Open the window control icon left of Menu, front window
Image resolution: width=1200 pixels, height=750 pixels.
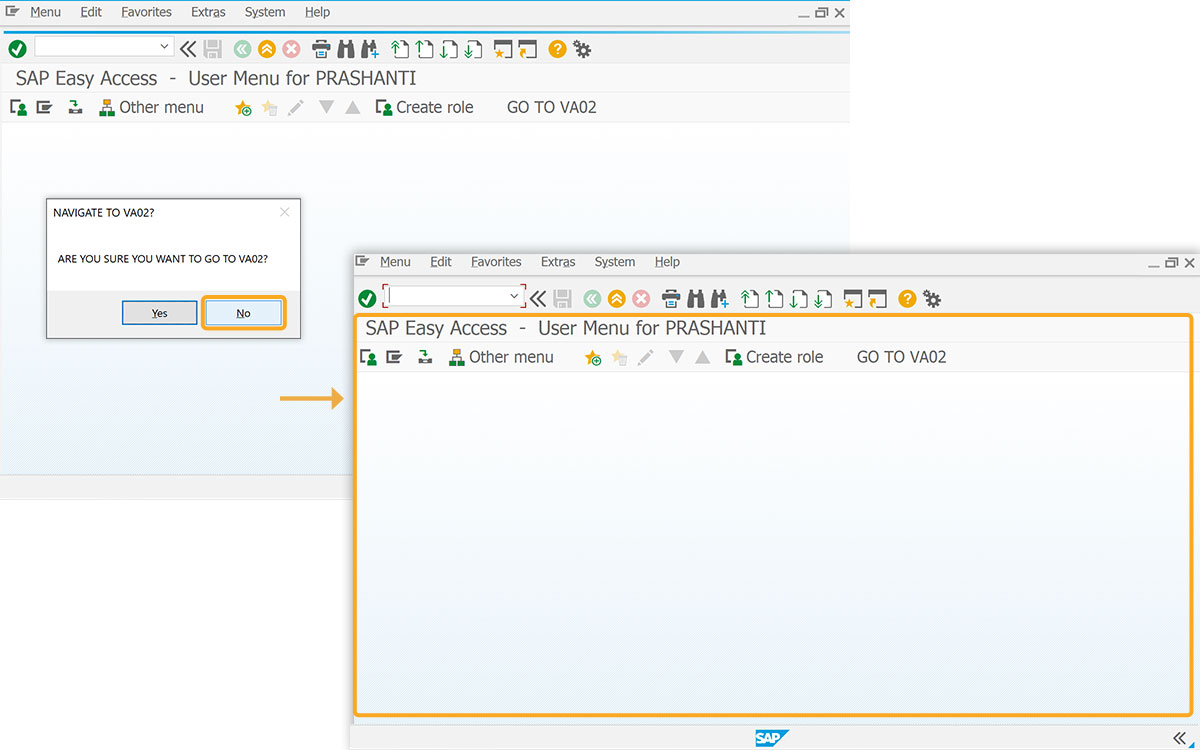pyautogui.click(x=361, y=262)
